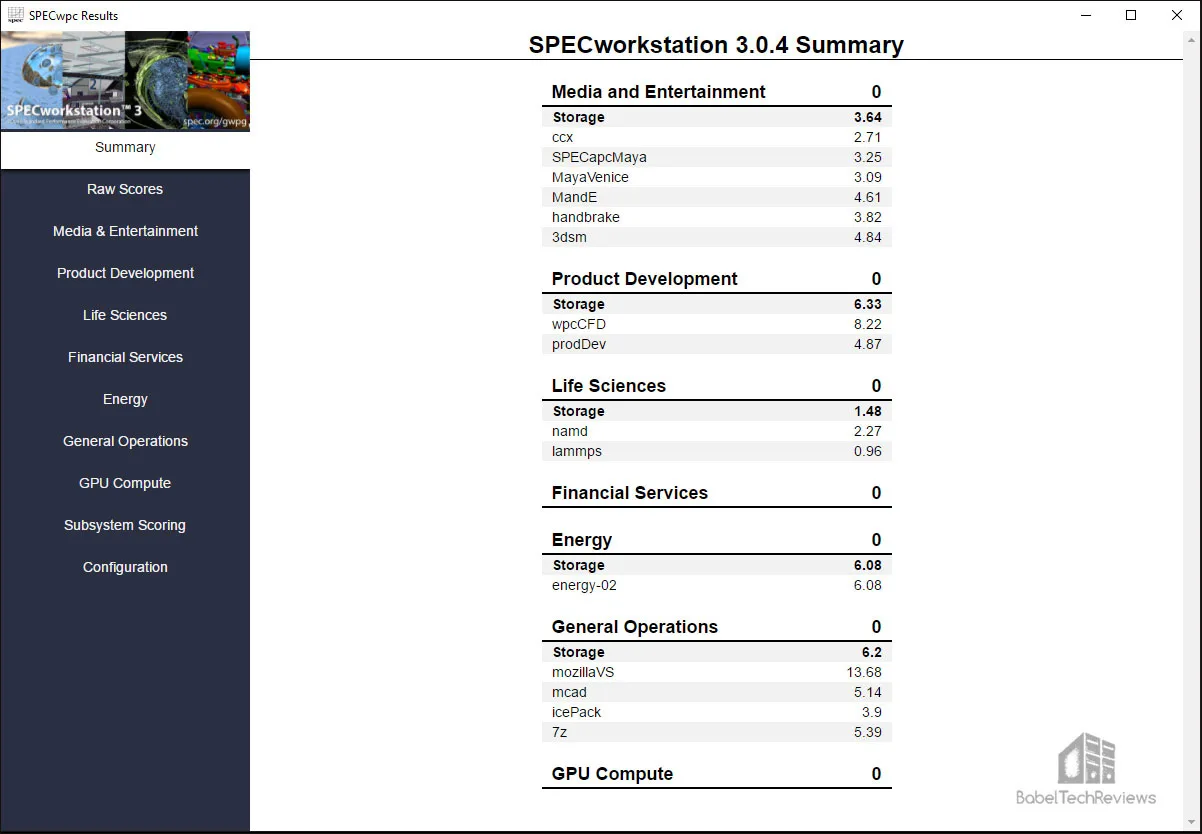Click the 'SPECworkstation 3.0.4 Summary' heading

pyautogui.click(x=716, y=45)
